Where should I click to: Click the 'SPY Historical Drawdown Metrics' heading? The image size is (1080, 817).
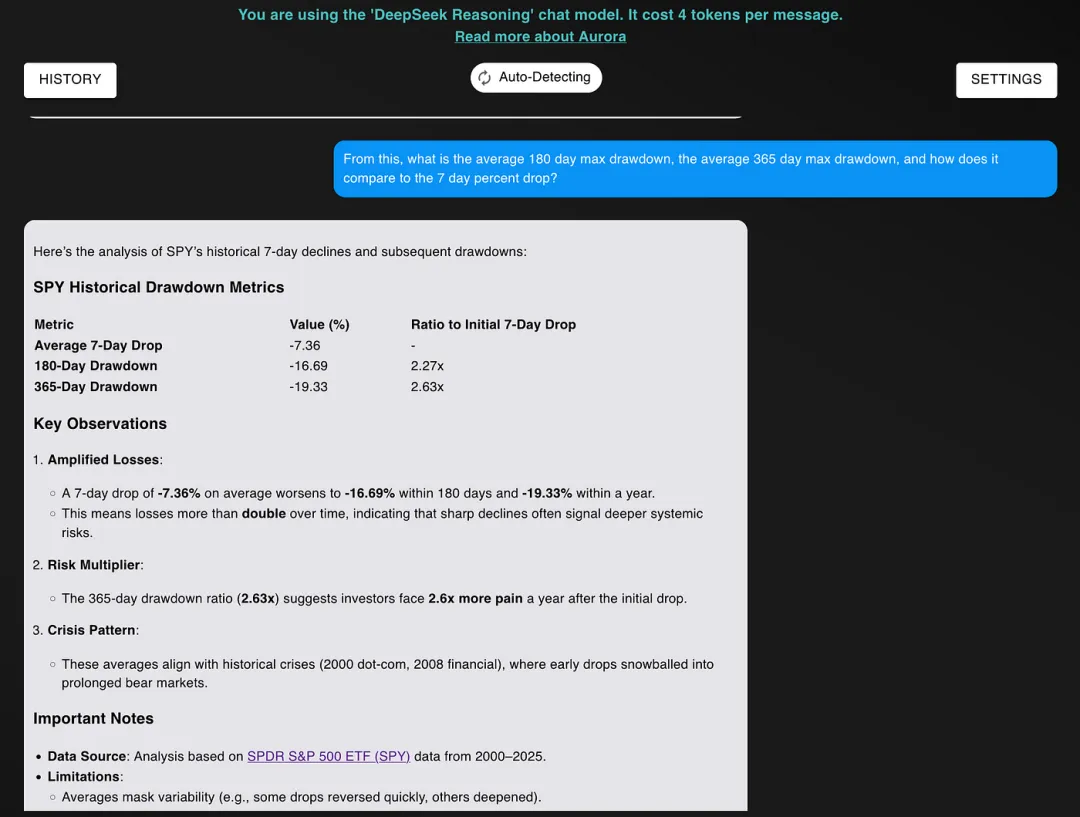click(x=159, y=288)
